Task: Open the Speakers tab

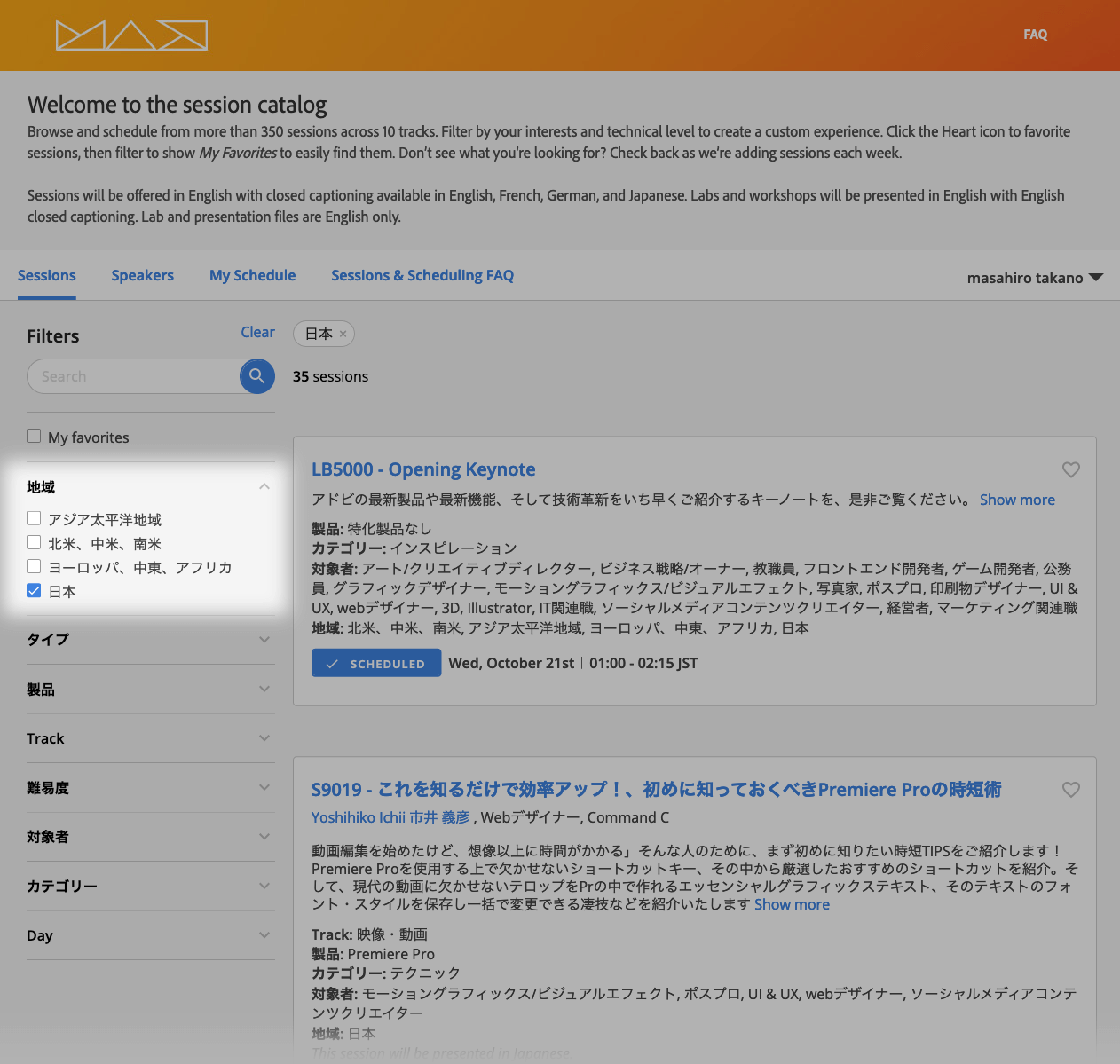Action: [x=143, y=275]
